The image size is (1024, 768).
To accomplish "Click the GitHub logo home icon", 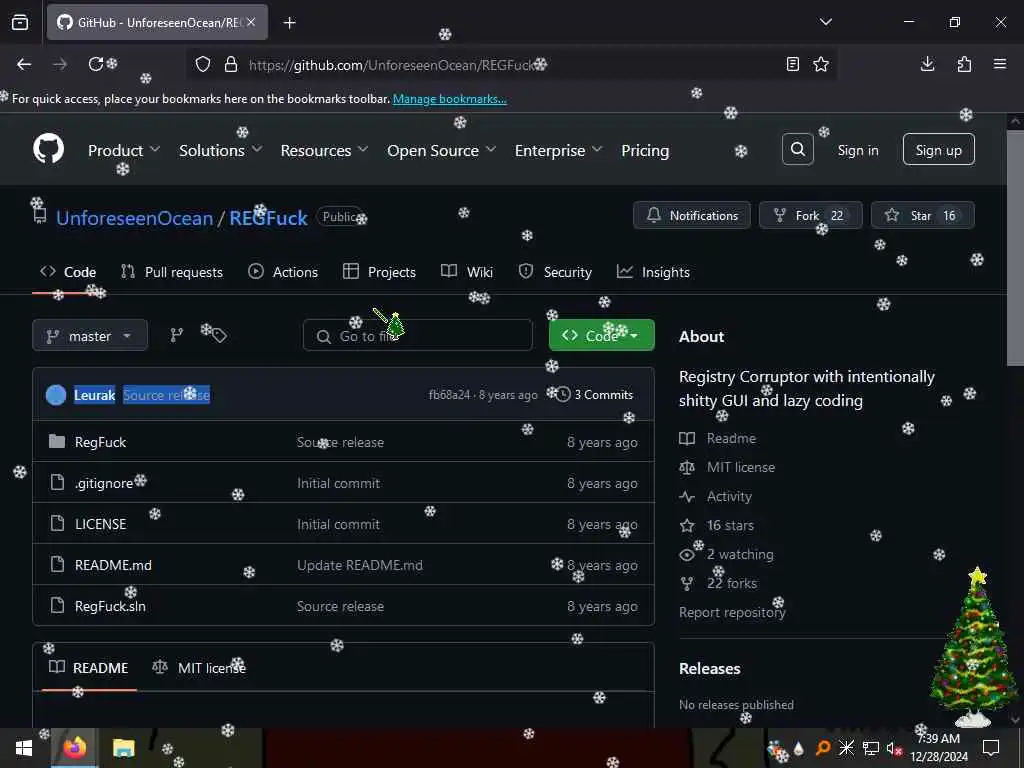I will click(48, 149).
